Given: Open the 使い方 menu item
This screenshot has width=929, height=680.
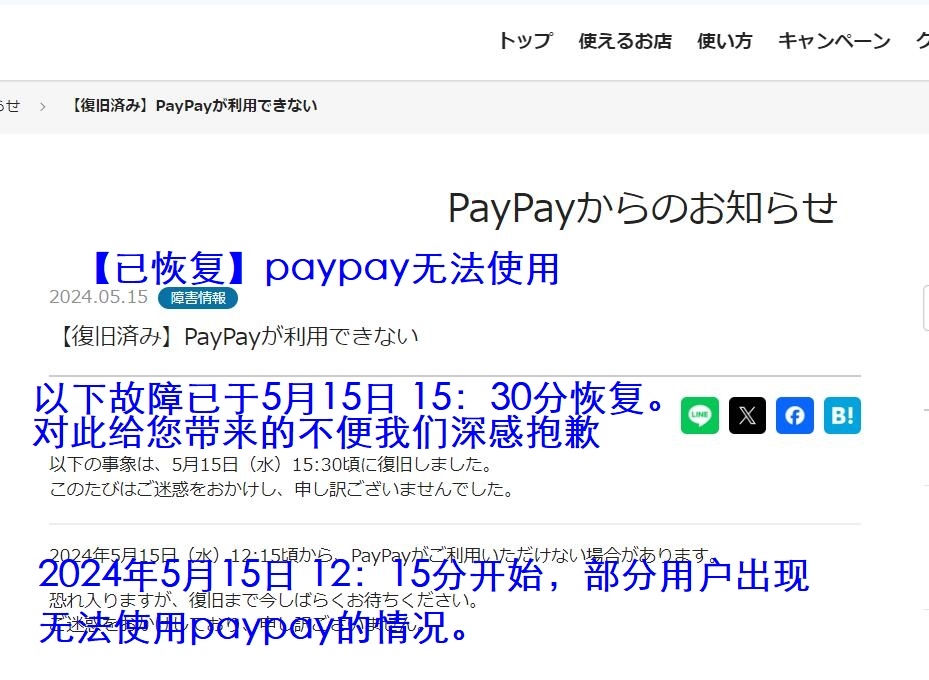Looking at the screenshot, I should tap(725, 41).
